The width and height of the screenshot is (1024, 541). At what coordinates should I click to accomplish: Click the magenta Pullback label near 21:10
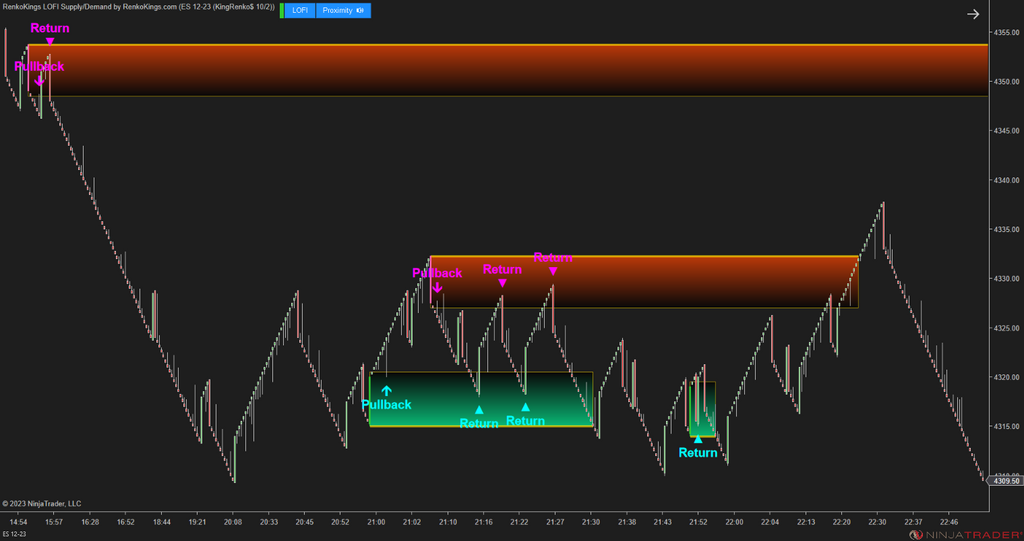pos(437,273)
